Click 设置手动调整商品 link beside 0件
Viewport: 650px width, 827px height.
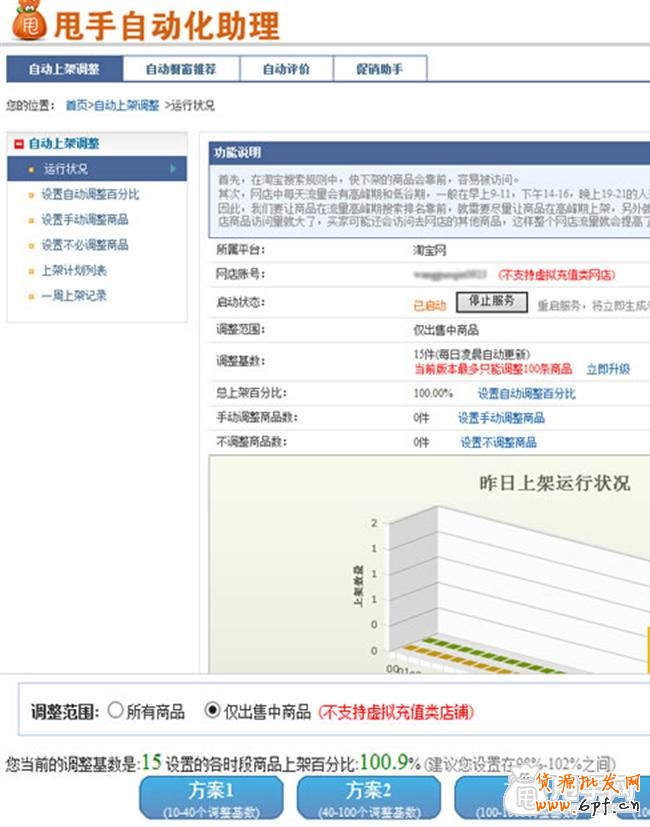tap(501, 418)
